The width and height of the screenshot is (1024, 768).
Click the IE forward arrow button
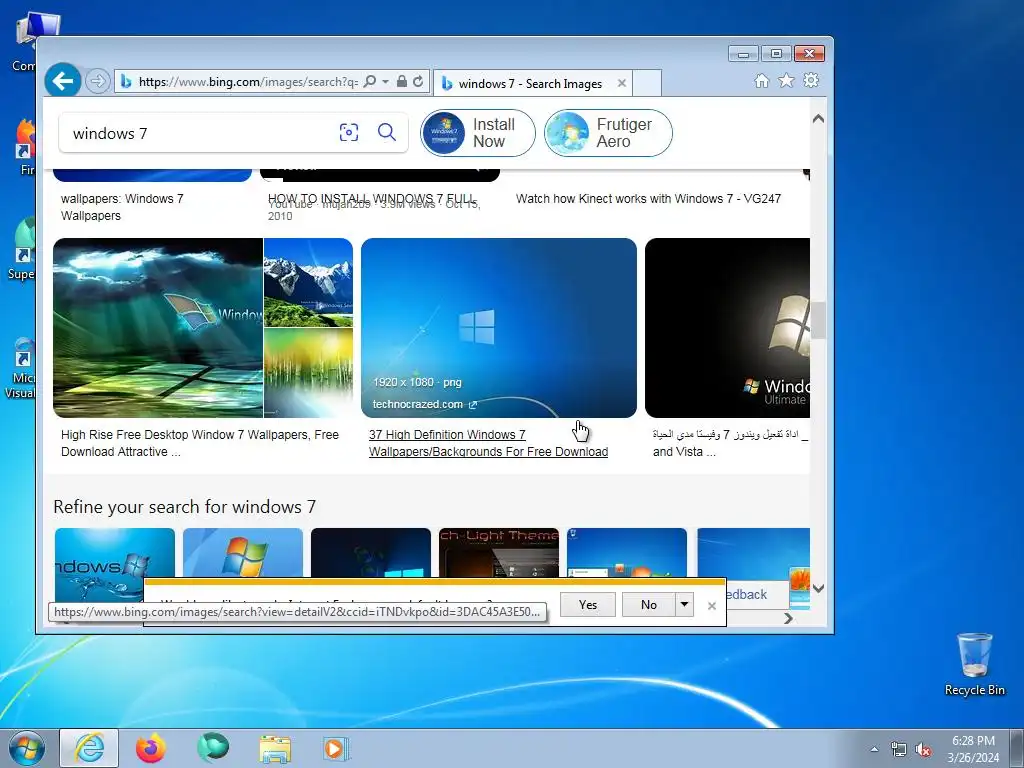click(97, 82)
